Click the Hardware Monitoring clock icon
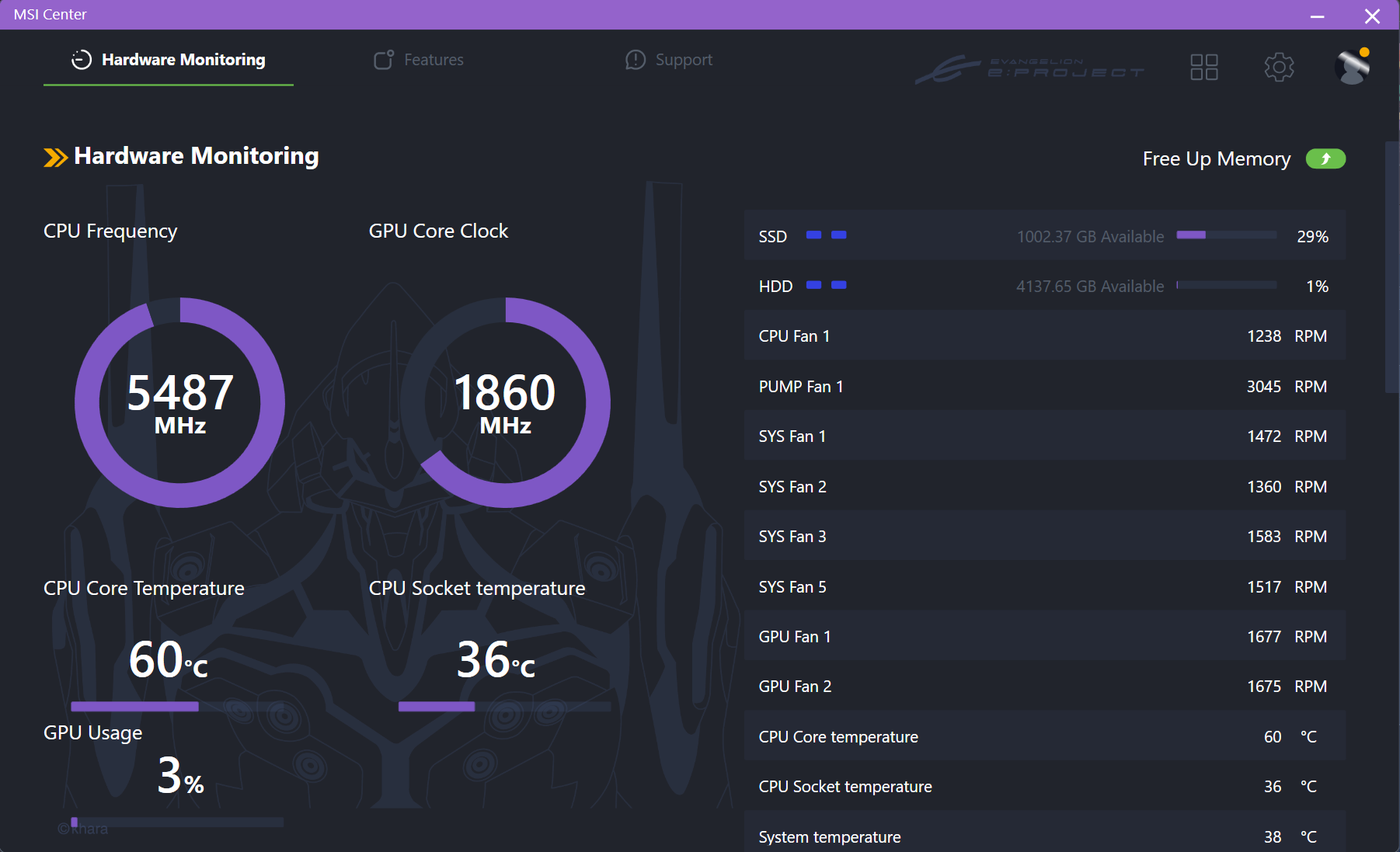 (82, 60)
